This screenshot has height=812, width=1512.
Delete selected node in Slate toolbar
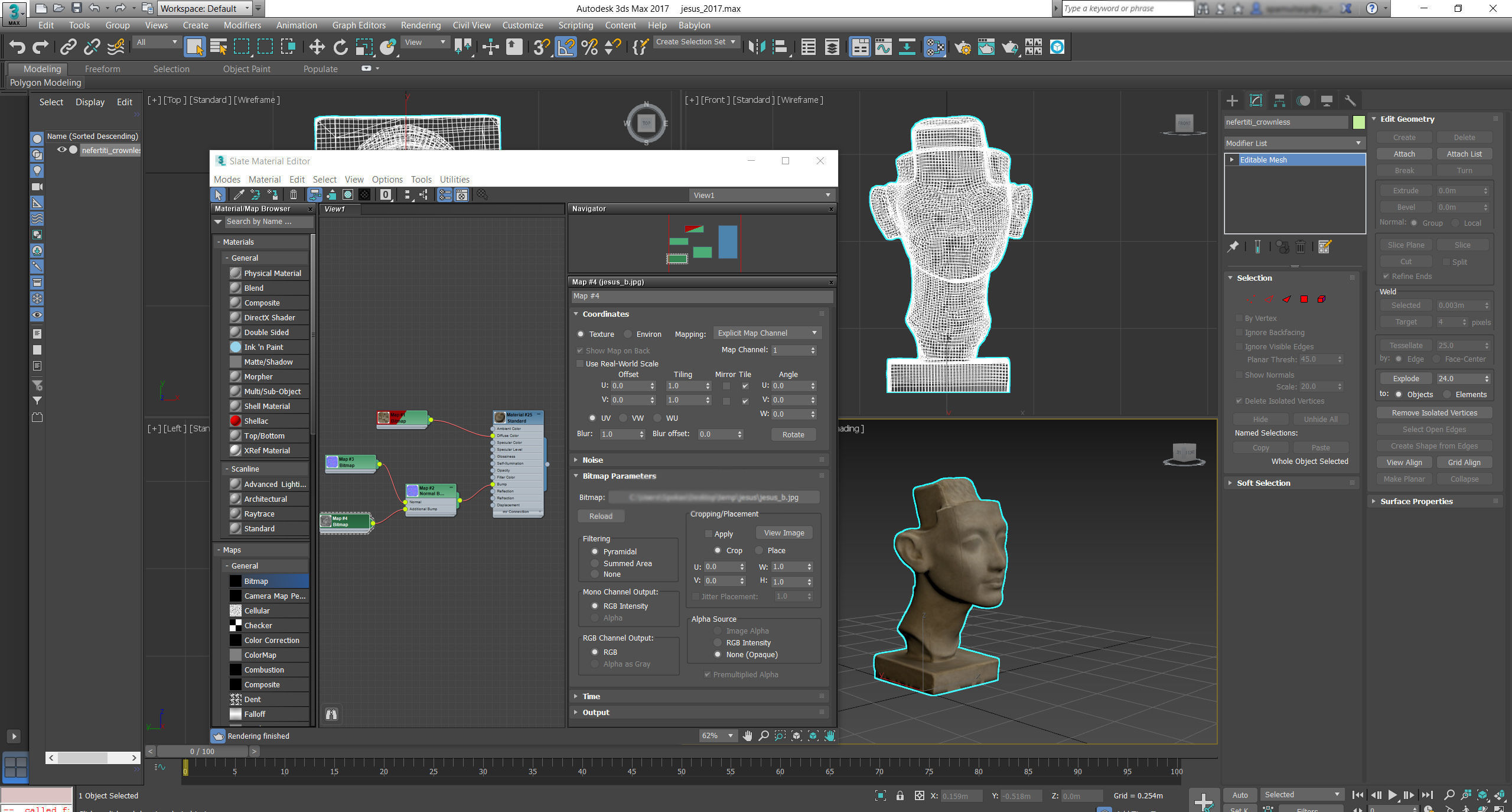294,194
